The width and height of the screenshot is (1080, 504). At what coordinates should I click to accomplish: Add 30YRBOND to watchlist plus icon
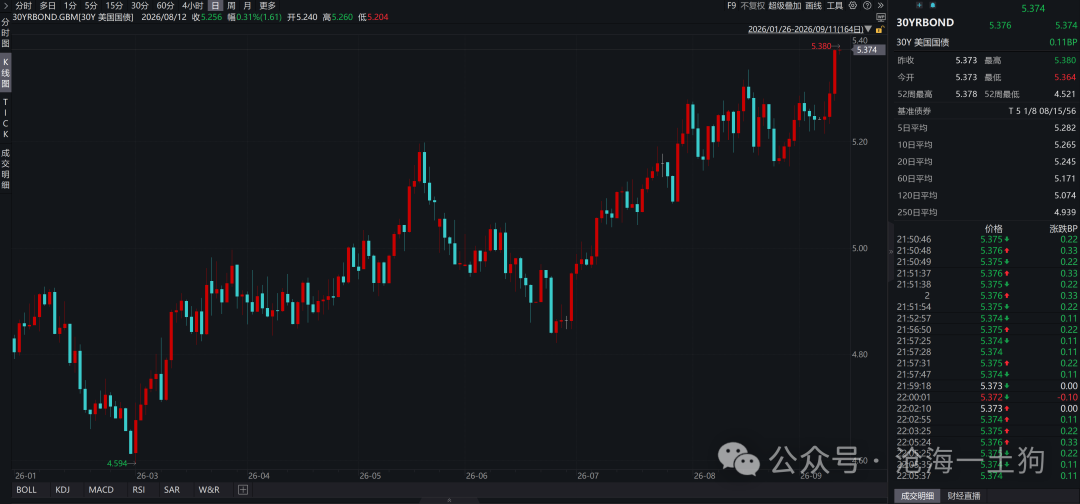[920, 5]
